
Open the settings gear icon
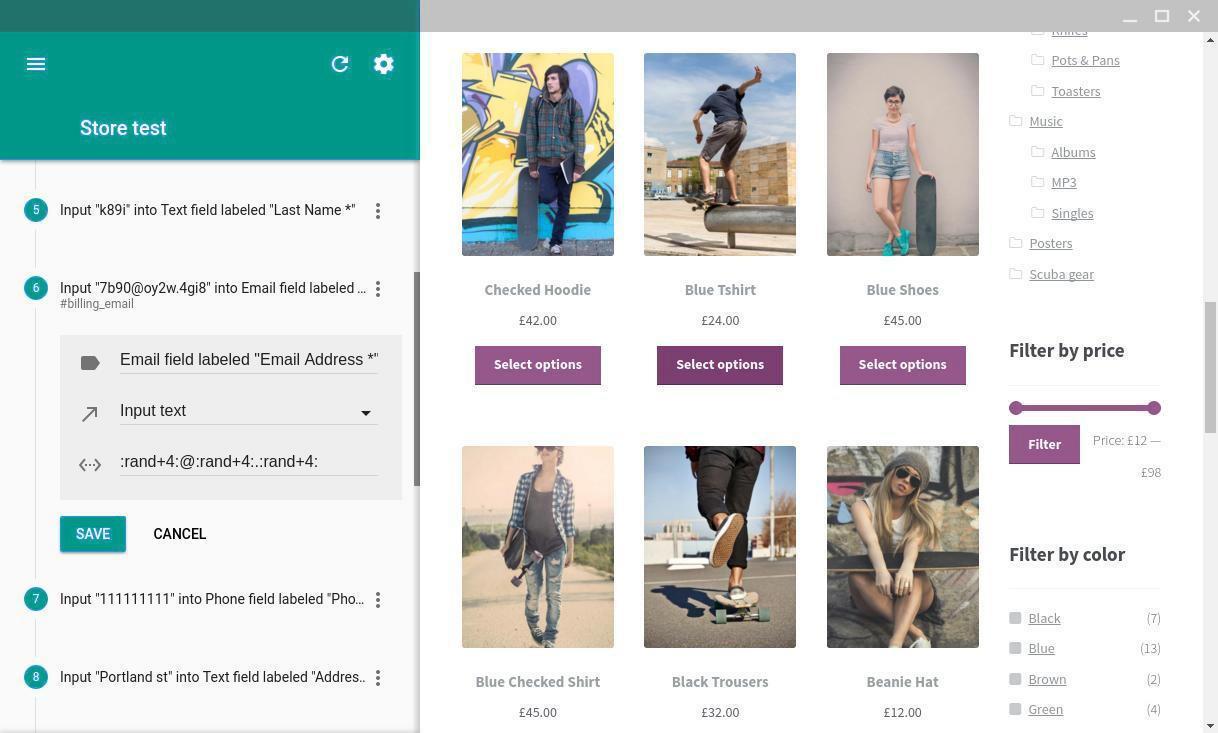coord(384,64)
